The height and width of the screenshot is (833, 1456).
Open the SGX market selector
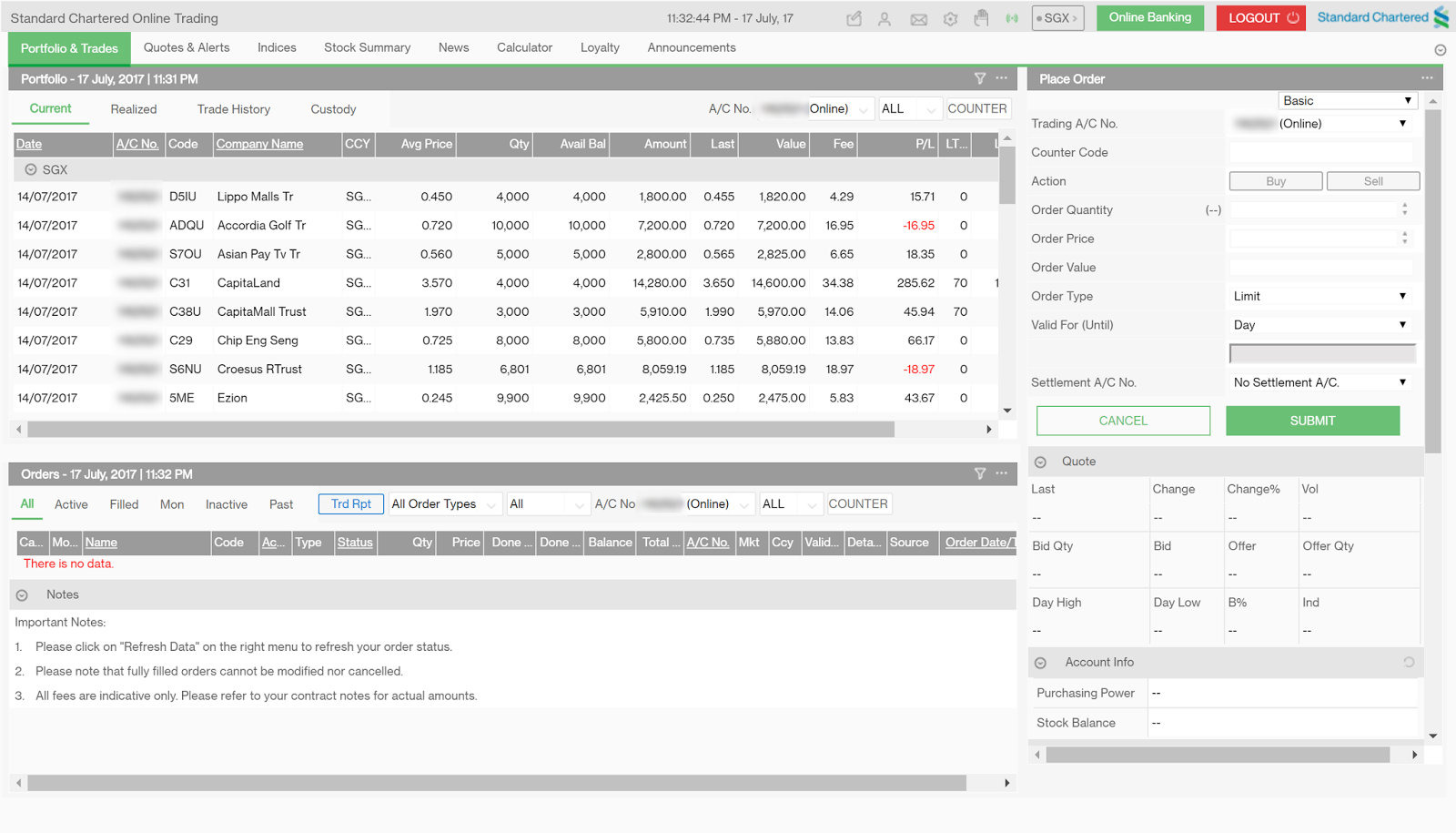pyautogui.click(x=1057, y=18)
